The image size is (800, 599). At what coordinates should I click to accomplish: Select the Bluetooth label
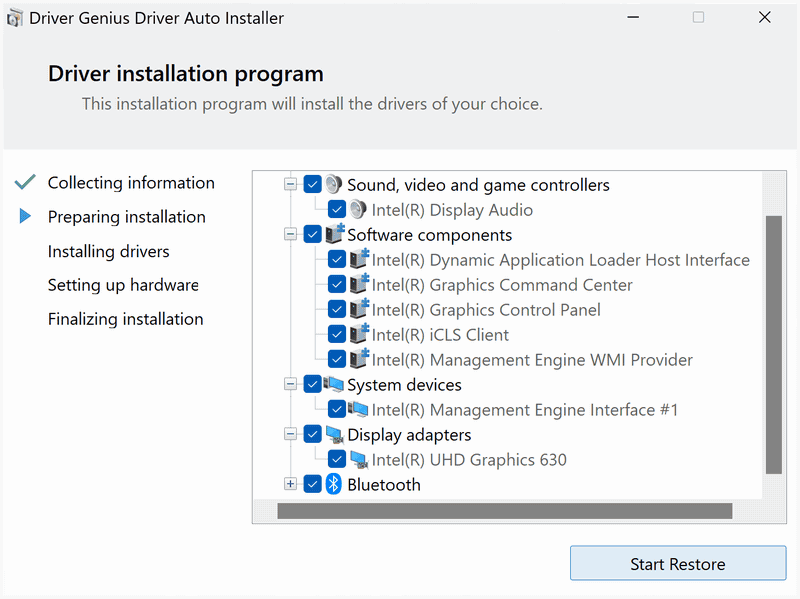pyautogui.click(x=384, y=485)
